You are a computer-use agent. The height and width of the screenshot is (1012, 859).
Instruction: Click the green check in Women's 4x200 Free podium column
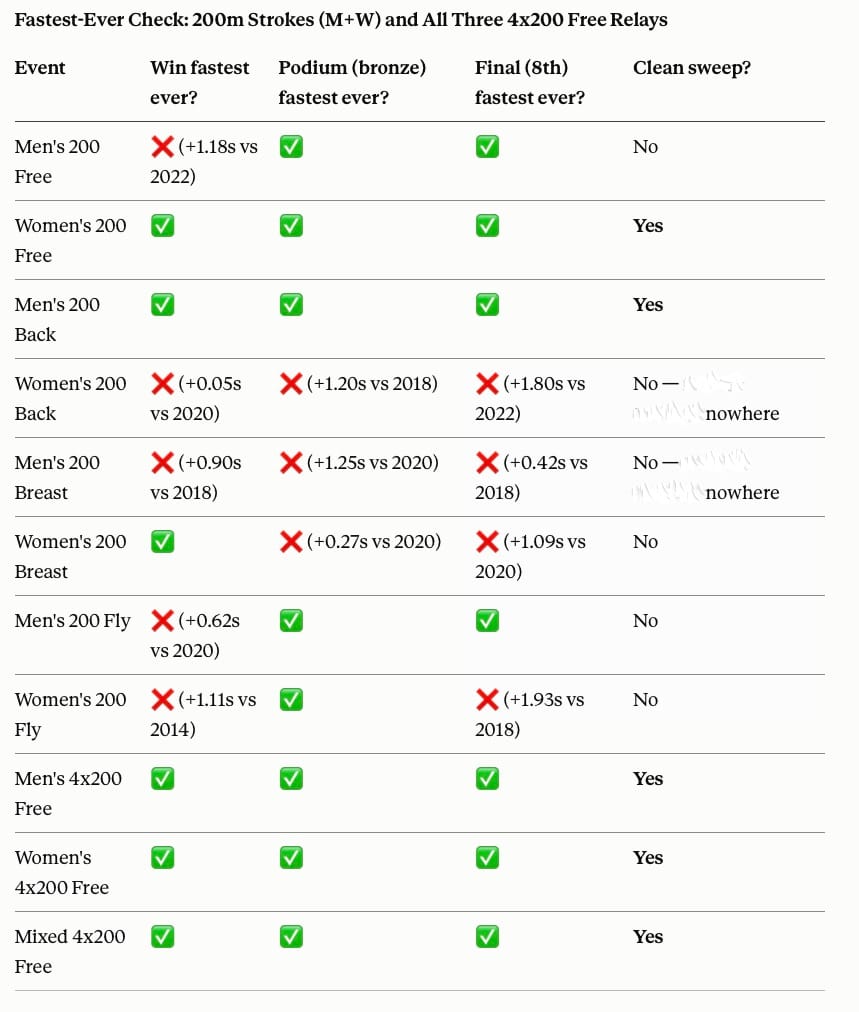(291, 858)
